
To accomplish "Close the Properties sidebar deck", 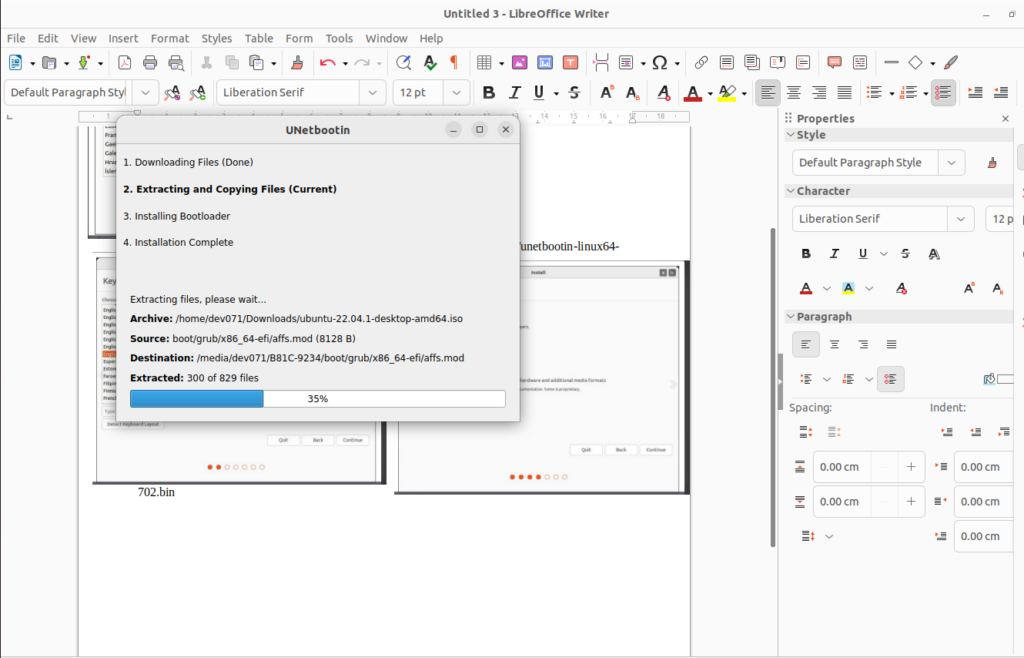I will [x=1006, y=119].
